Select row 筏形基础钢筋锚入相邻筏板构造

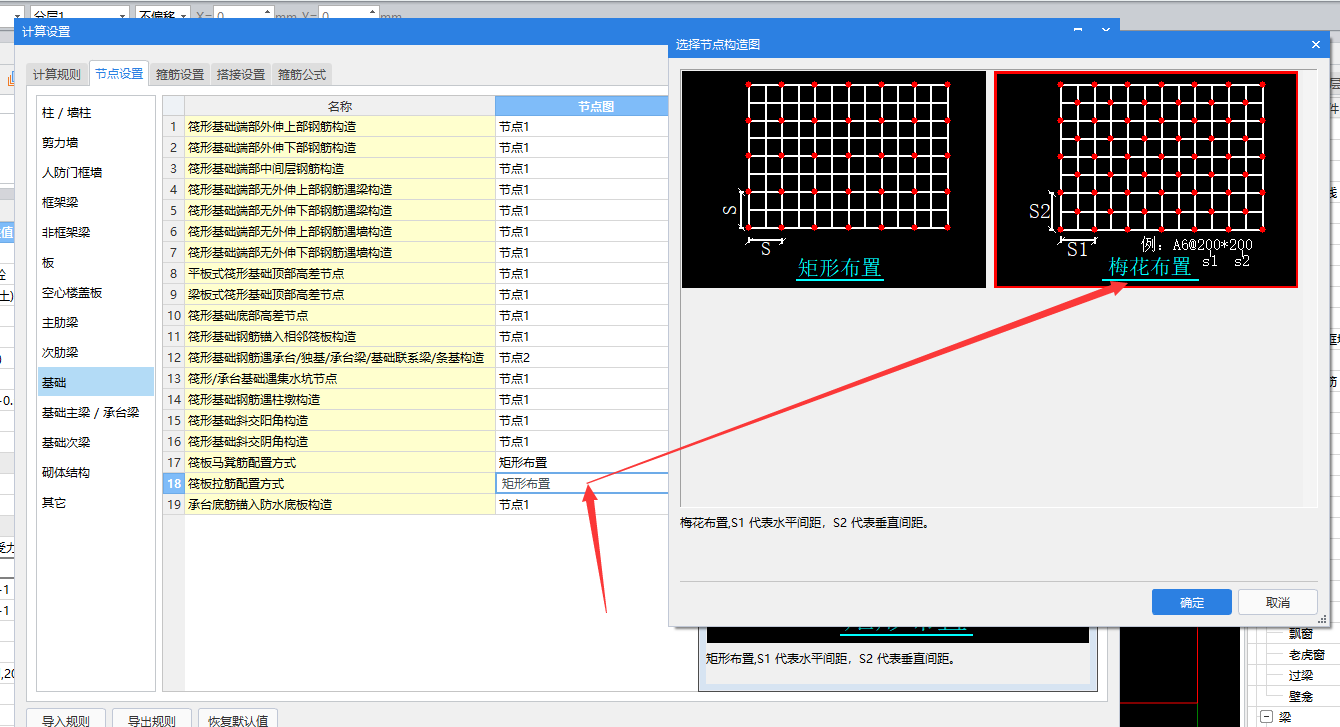(x=340, y=337)
